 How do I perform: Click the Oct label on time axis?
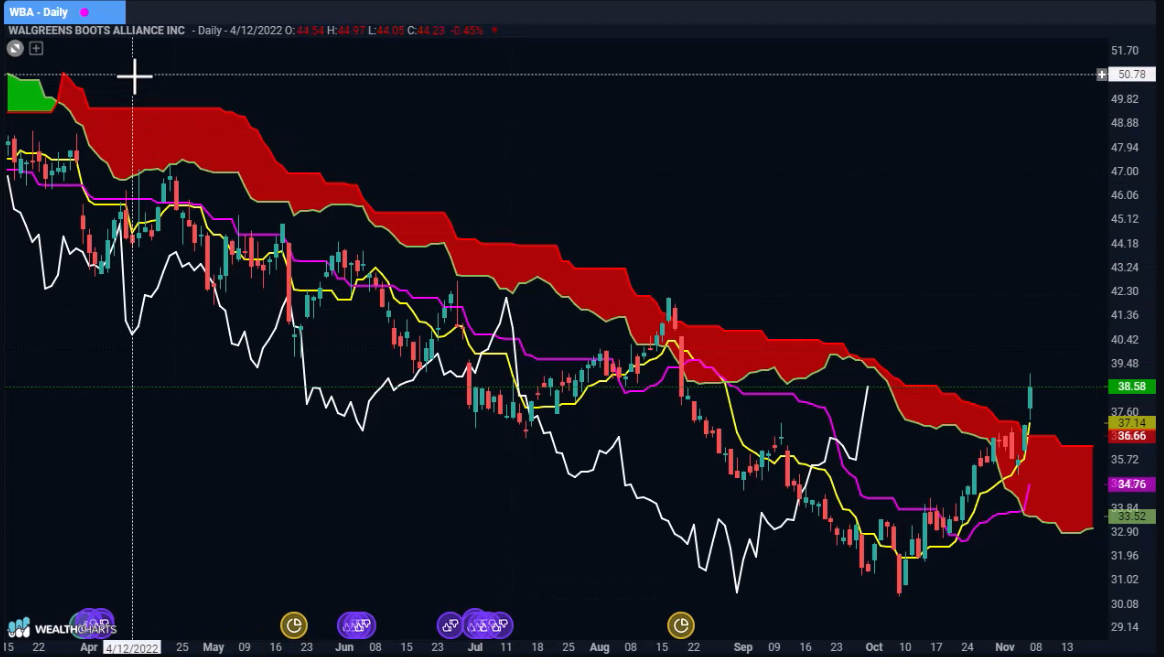(x=874, y=647)
